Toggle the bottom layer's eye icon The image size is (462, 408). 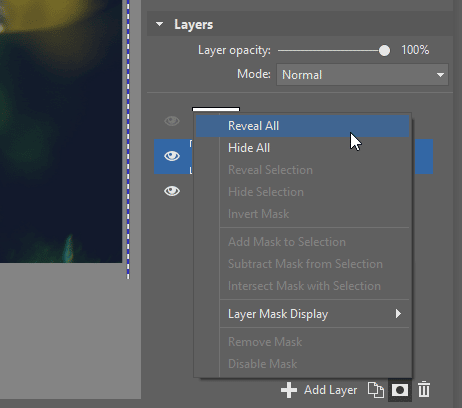(x=172, y=191)
